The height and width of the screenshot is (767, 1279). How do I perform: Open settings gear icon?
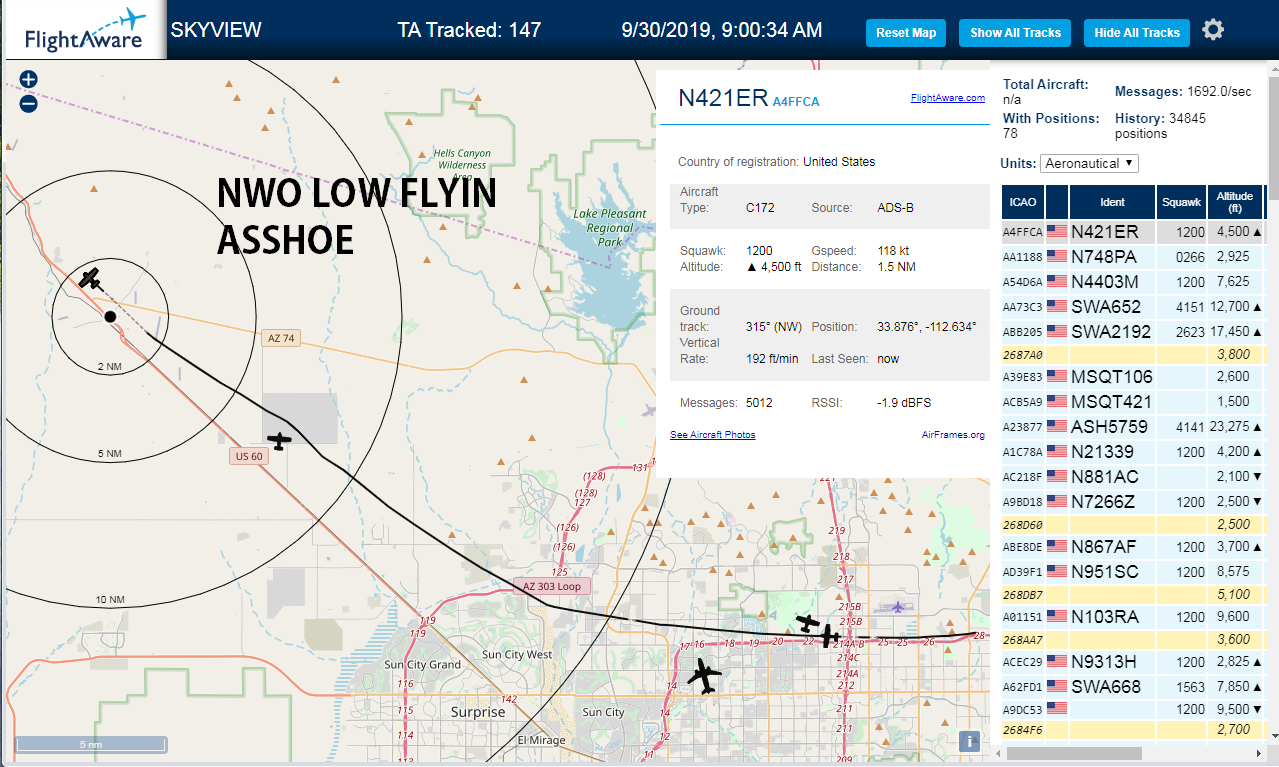click(x=1213, y=30)
